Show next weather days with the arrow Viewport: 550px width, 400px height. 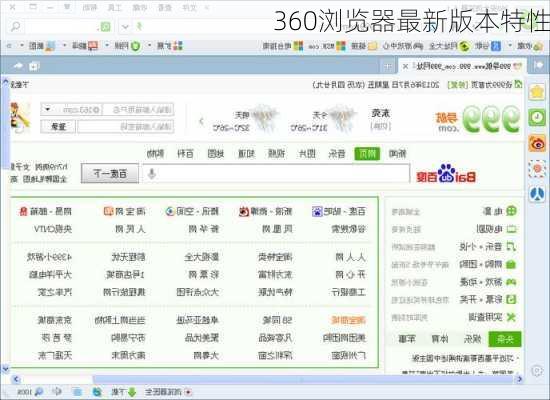click(x=201, y=122)
